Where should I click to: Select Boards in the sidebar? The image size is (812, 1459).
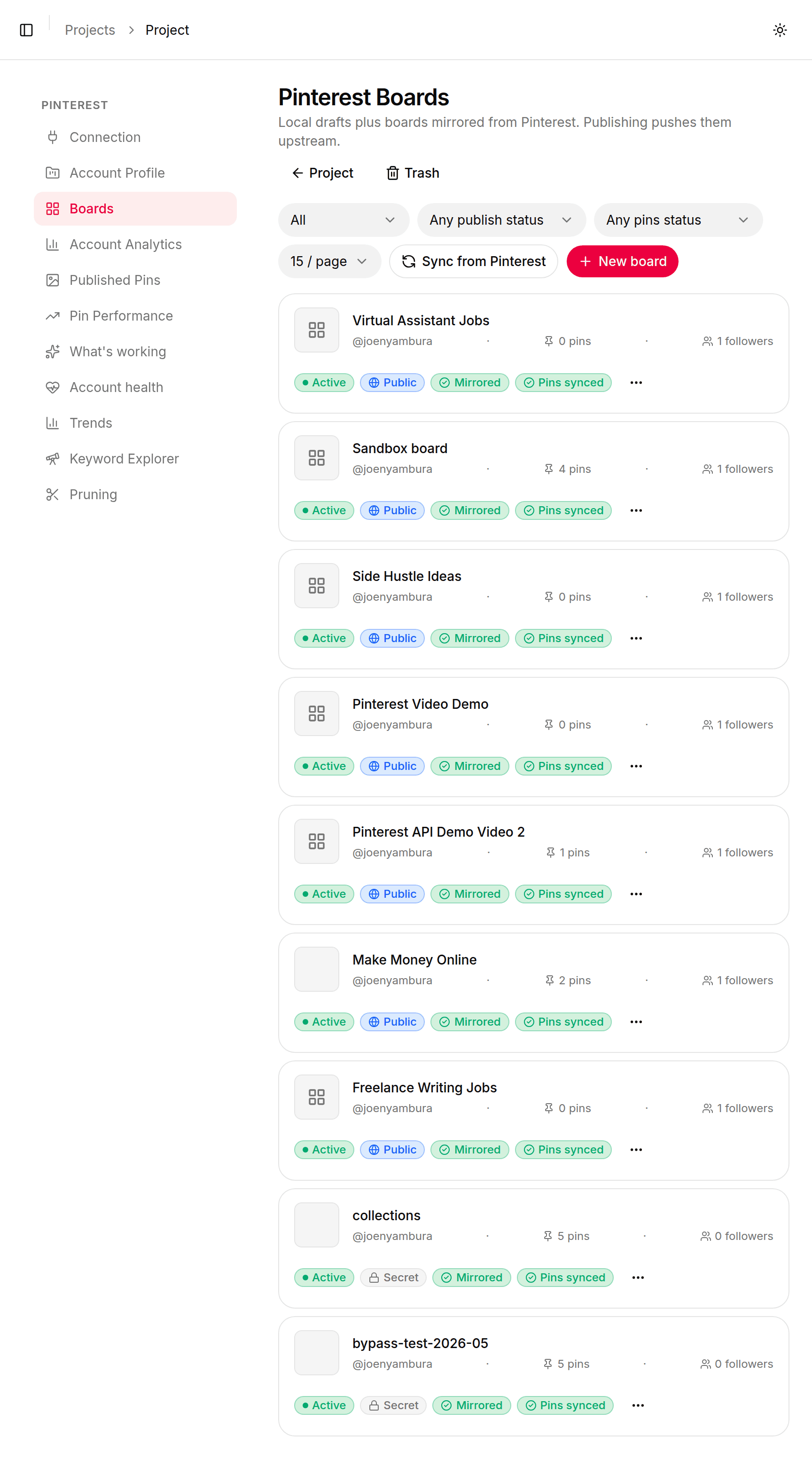[135, 208]
